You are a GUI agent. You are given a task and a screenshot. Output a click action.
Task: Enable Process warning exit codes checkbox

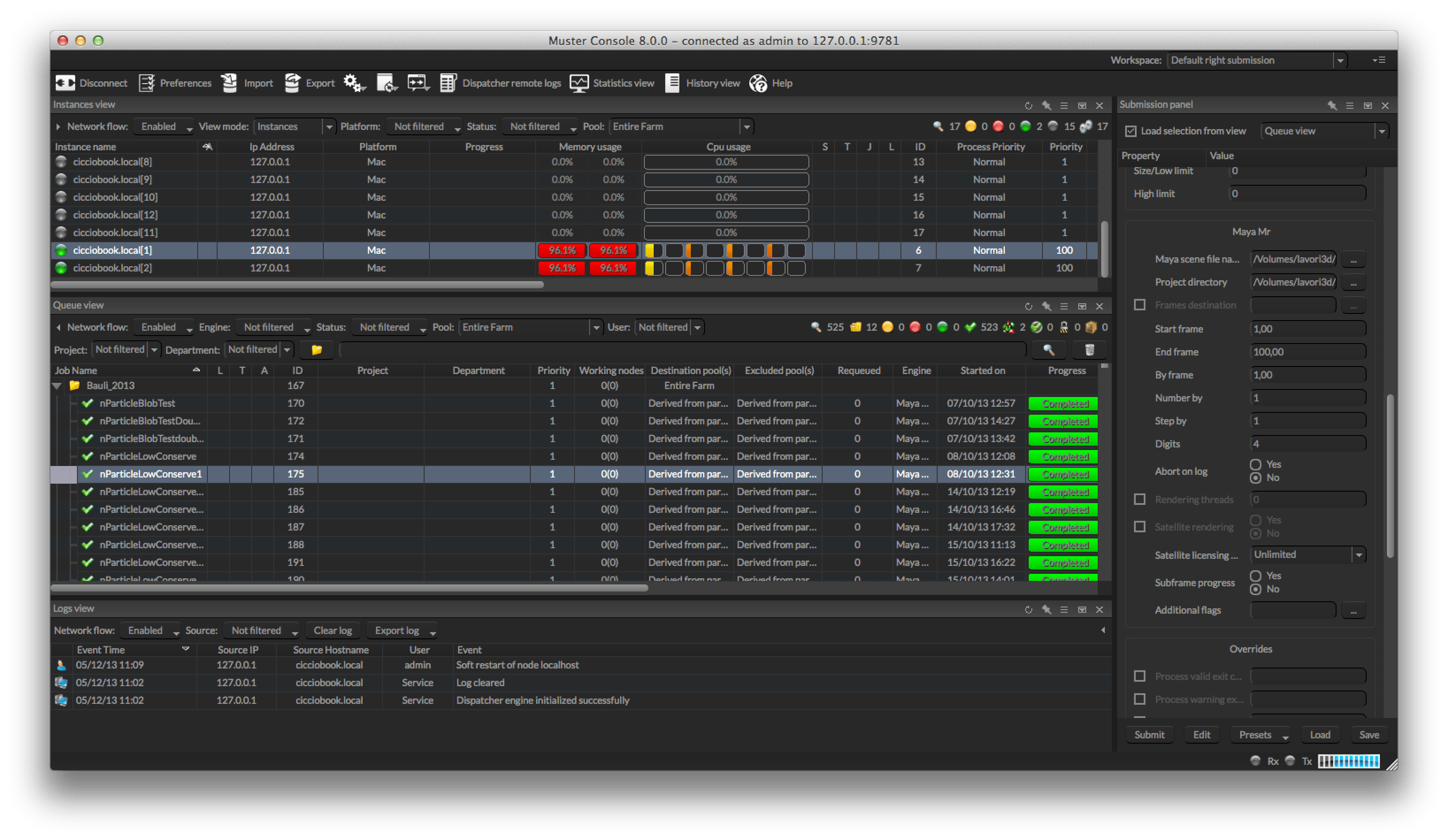pyautogui.click(x=1140, y=699)
